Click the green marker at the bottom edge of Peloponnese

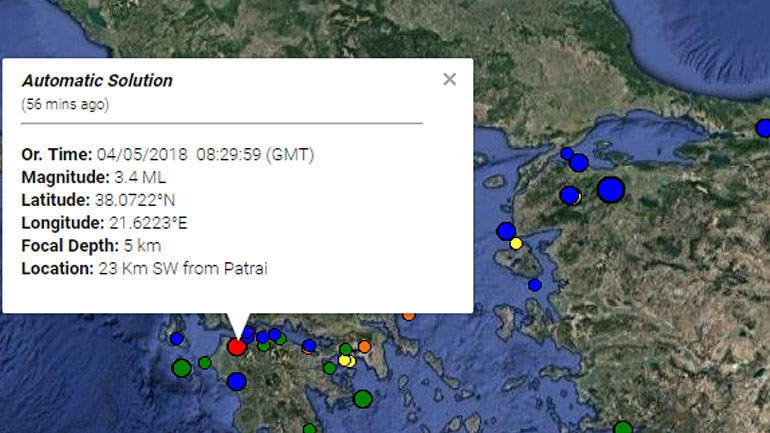point(310,429)
